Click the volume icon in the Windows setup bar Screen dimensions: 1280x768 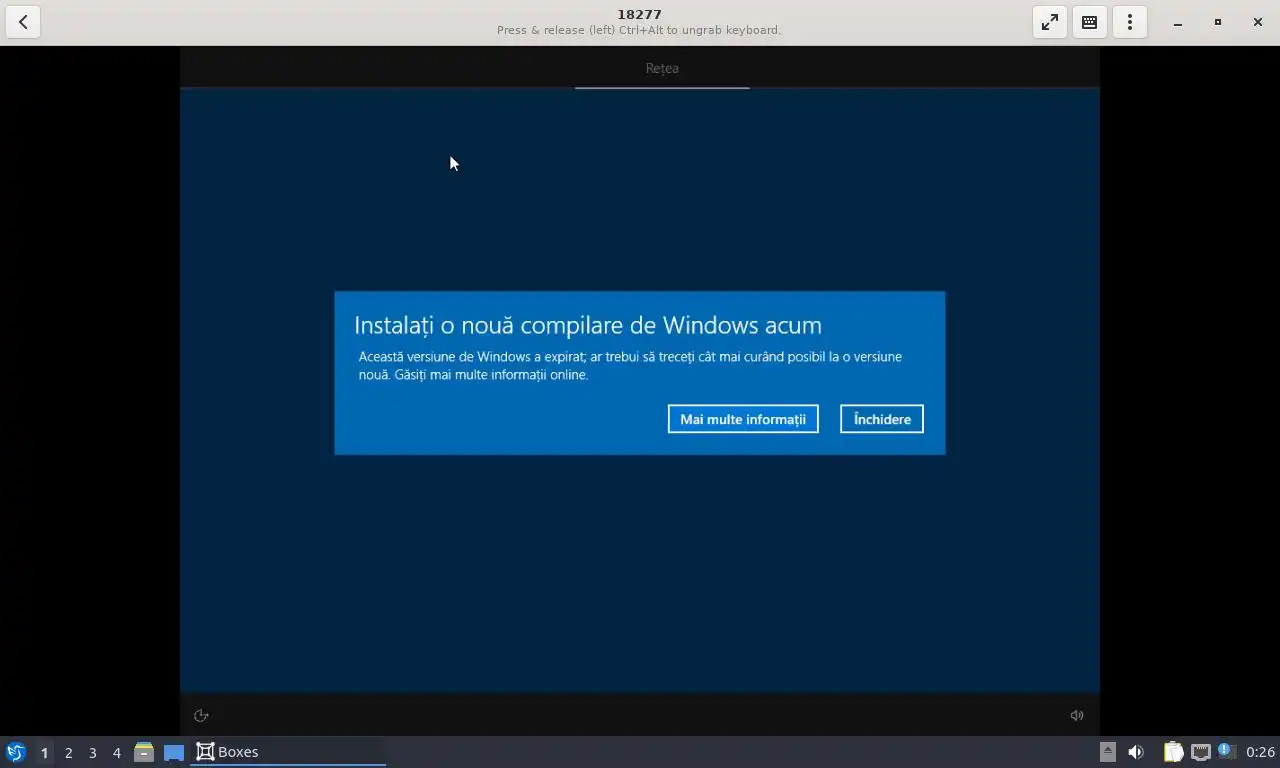[x=1077, y=715]
